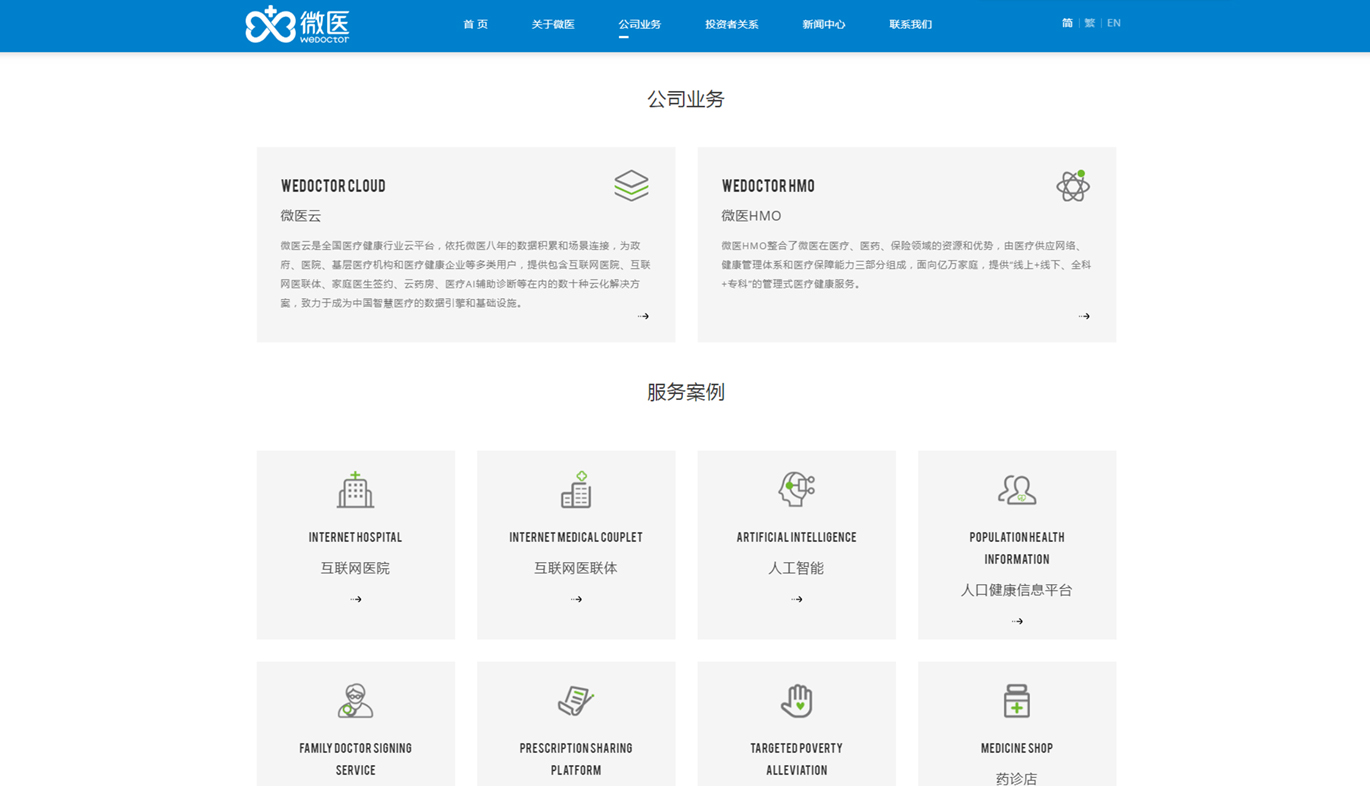
Task: Select the Family Doctor Signing Service icon
Action: (x=355, y=701)
